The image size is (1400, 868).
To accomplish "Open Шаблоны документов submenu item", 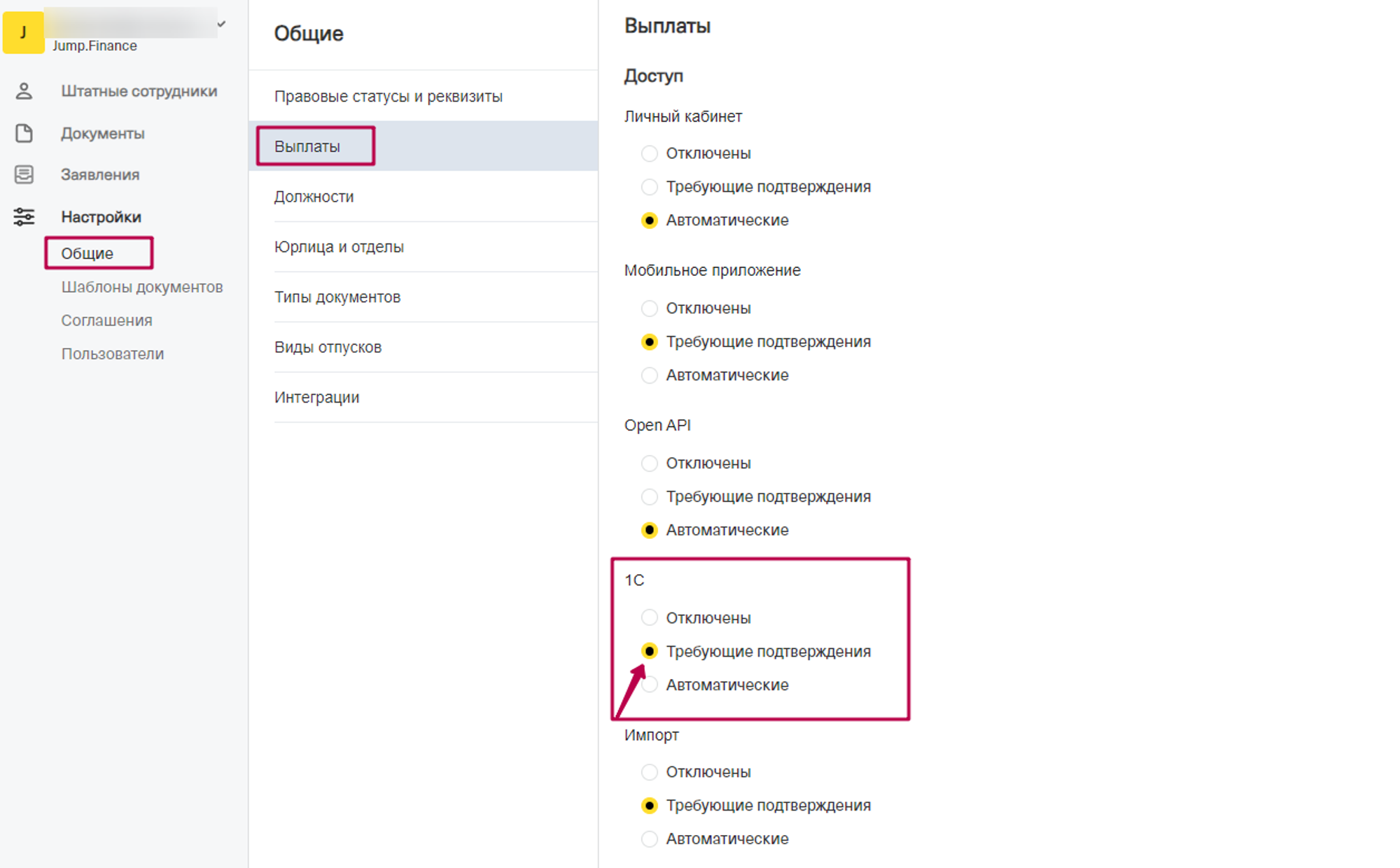I will click(x=141, y=287).
